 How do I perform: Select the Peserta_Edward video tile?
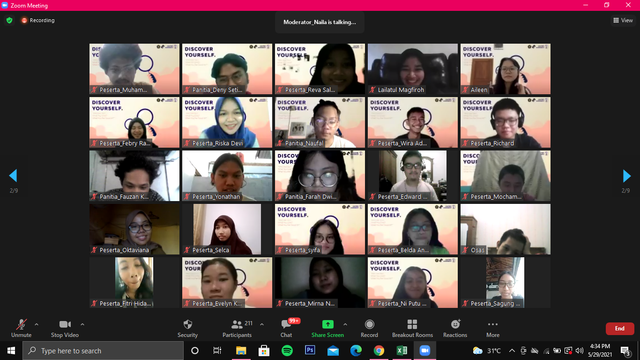[x=413, y=176]
